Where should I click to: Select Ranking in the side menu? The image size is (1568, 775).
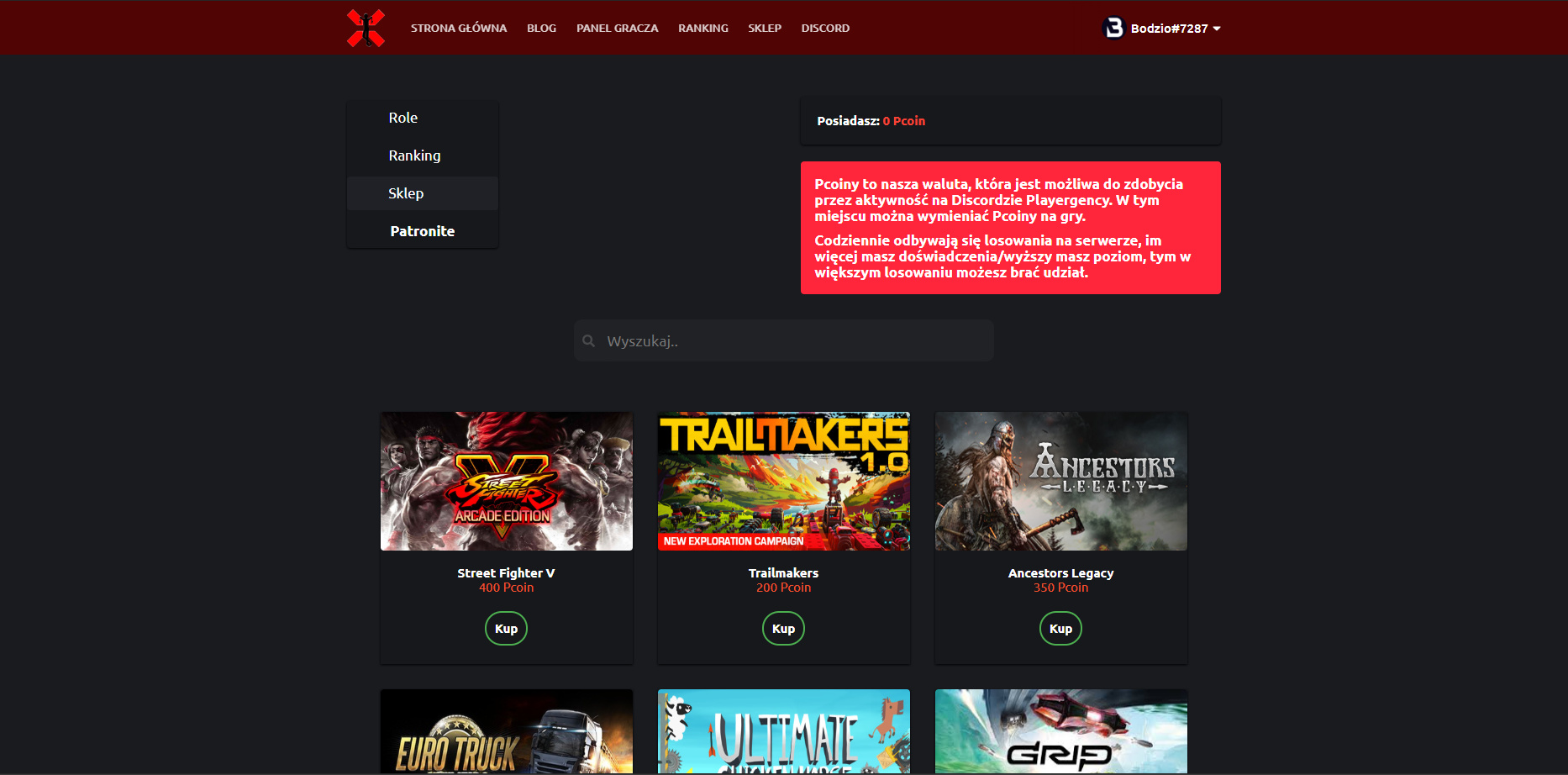pos(414,156)
